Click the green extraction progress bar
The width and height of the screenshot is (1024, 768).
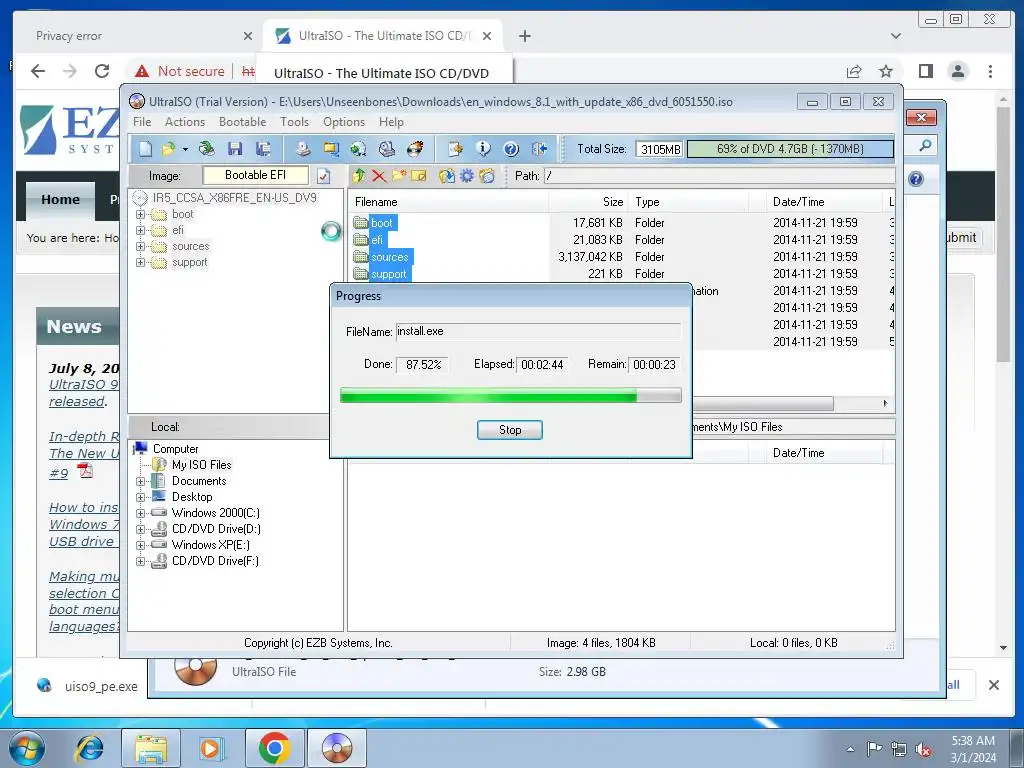click(511, 396)
